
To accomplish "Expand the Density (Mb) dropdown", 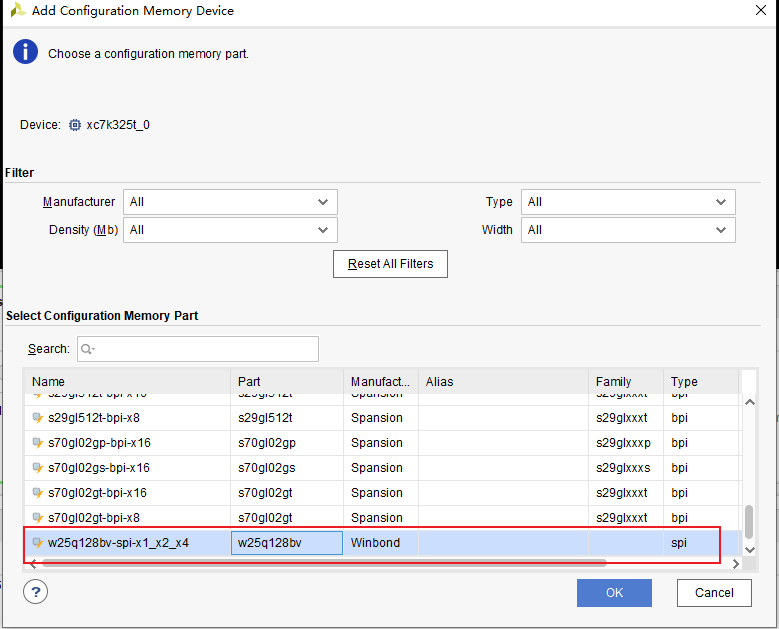I will point(230,230).
